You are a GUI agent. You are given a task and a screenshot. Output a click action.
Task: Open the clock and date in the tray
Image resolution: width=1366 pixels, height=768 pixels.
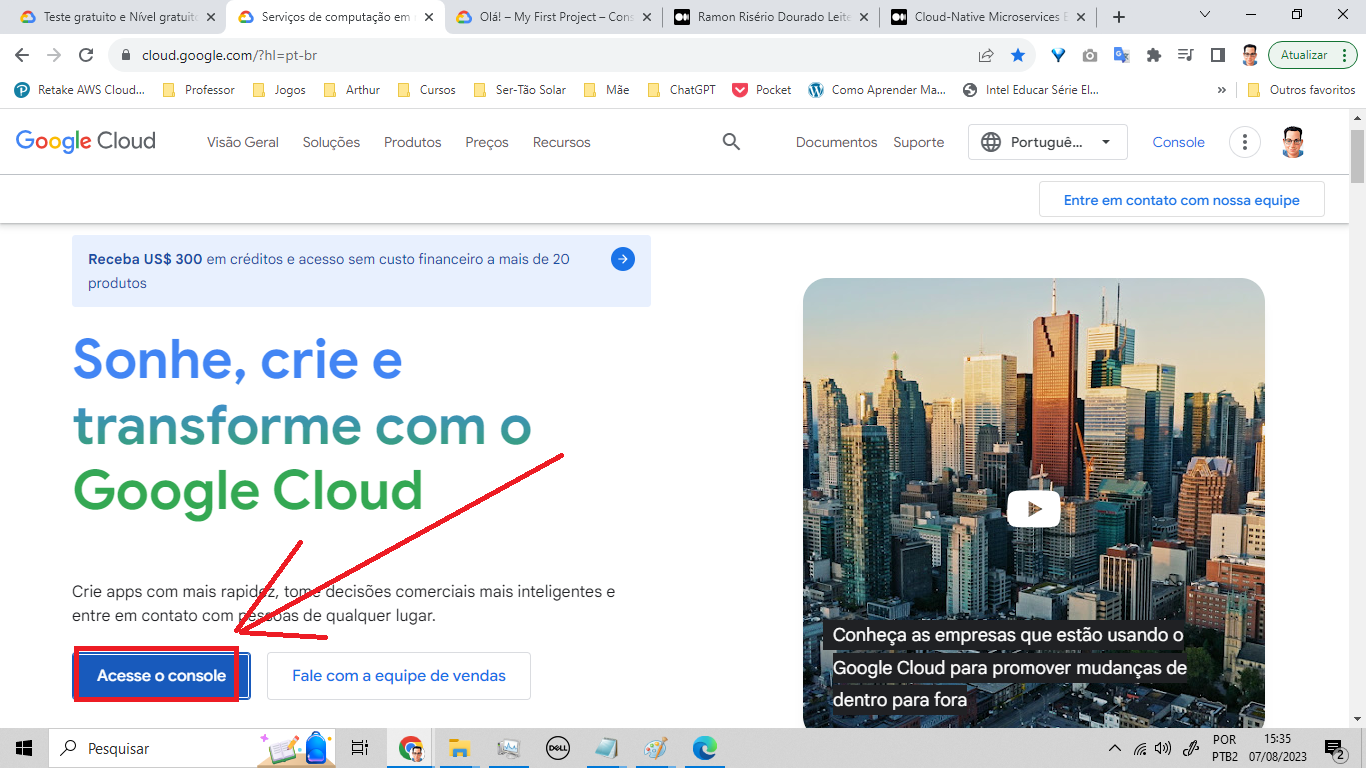pyautogui.click(x=1276, y=748)
